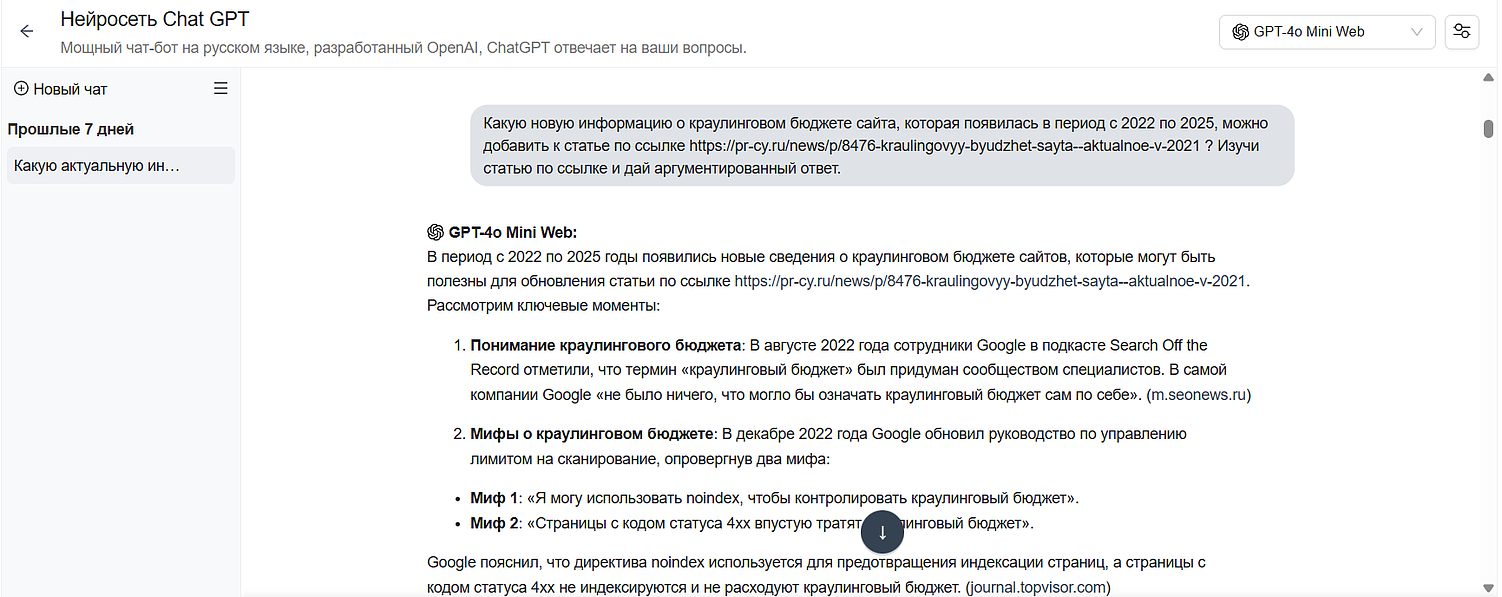Click the scrollbar down arrow
Image resolution: width=1502 pixels, height=597 pixels.
pos(1489,588)
